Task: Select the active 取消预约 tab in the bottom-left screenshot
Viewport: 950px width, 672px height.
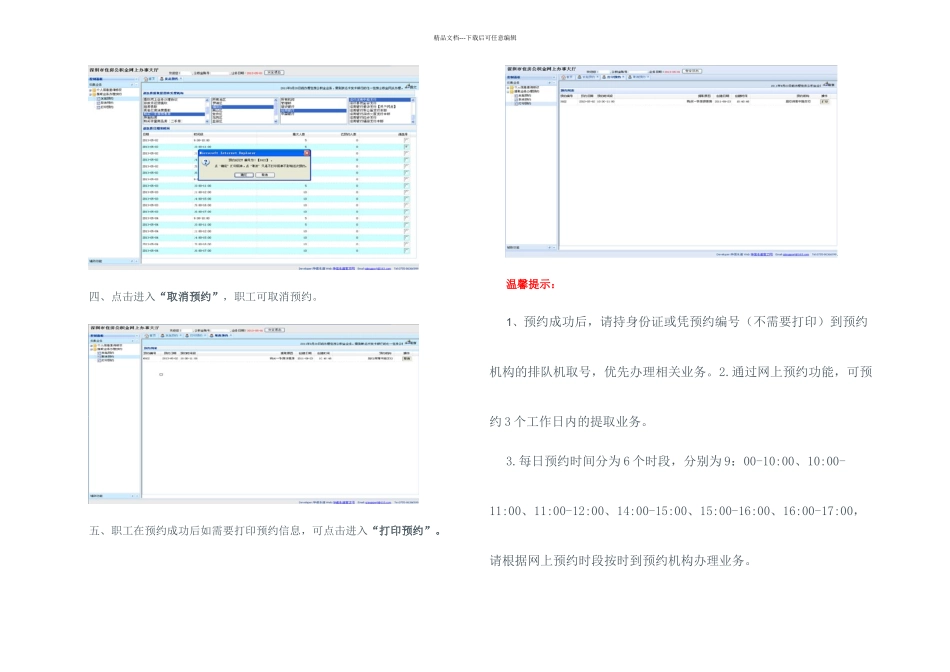Action: [x=221, y=335]
